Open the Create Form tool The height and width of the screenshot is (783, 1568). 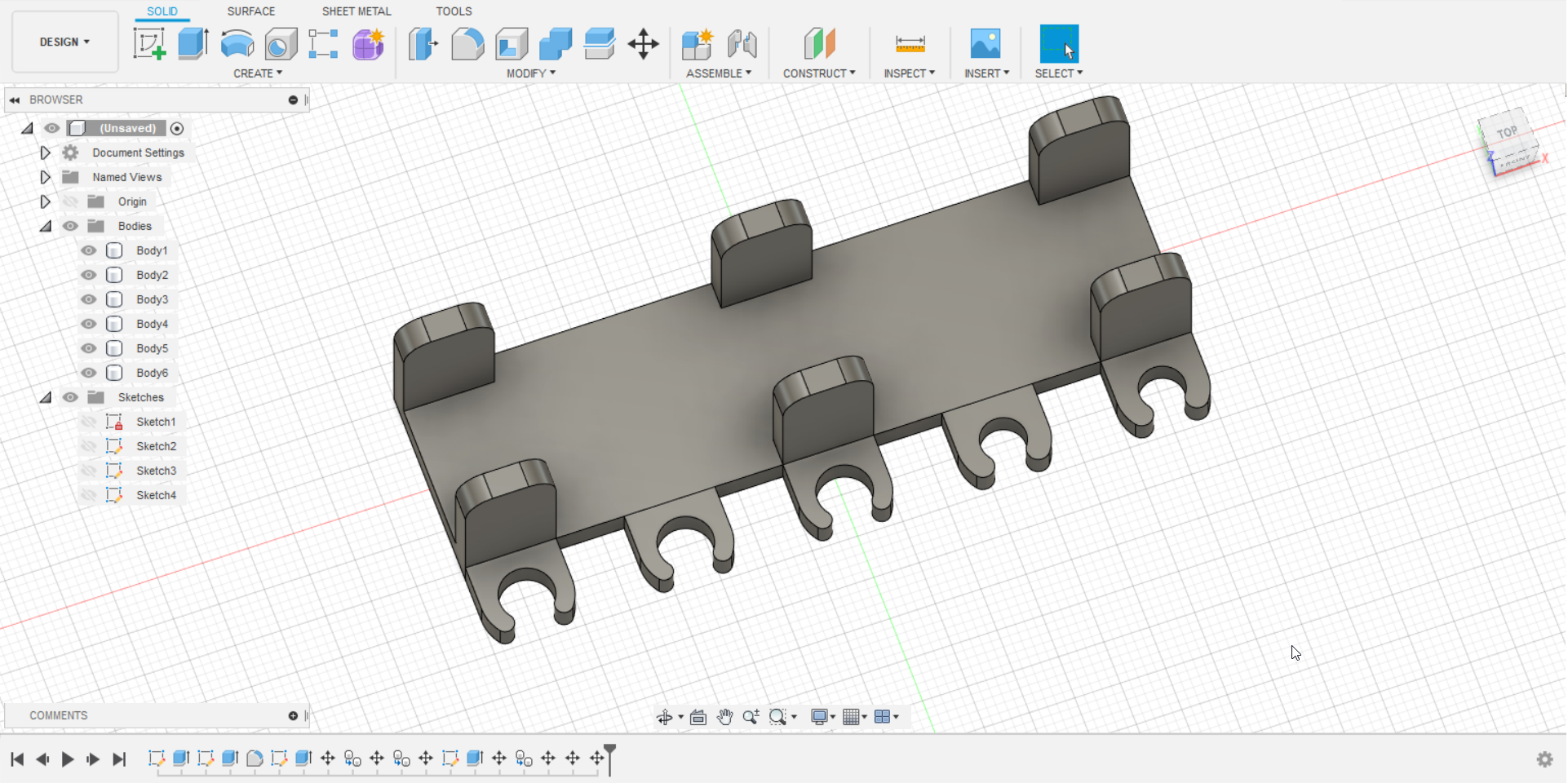368,44
